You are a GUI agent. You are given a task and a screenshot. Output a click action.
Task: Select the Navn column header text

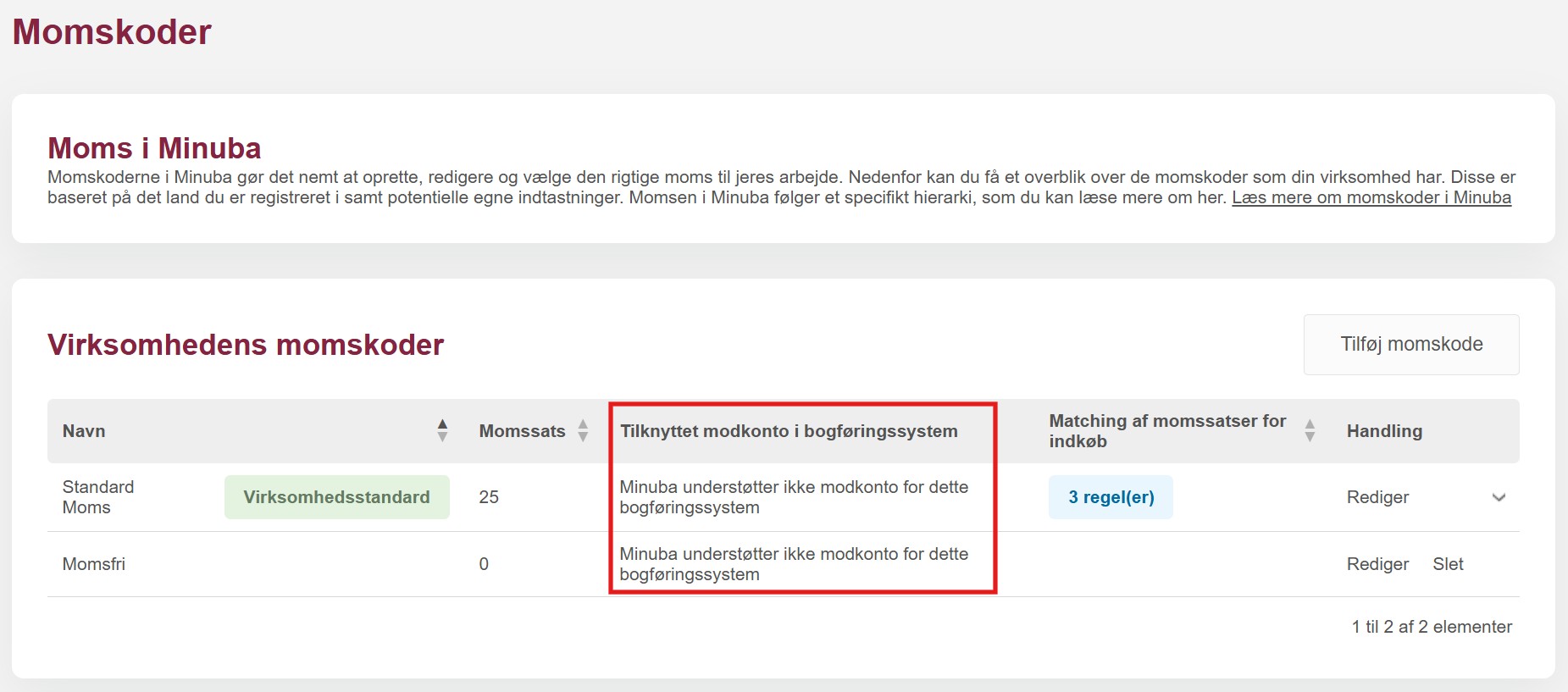[x=84, y=431]
